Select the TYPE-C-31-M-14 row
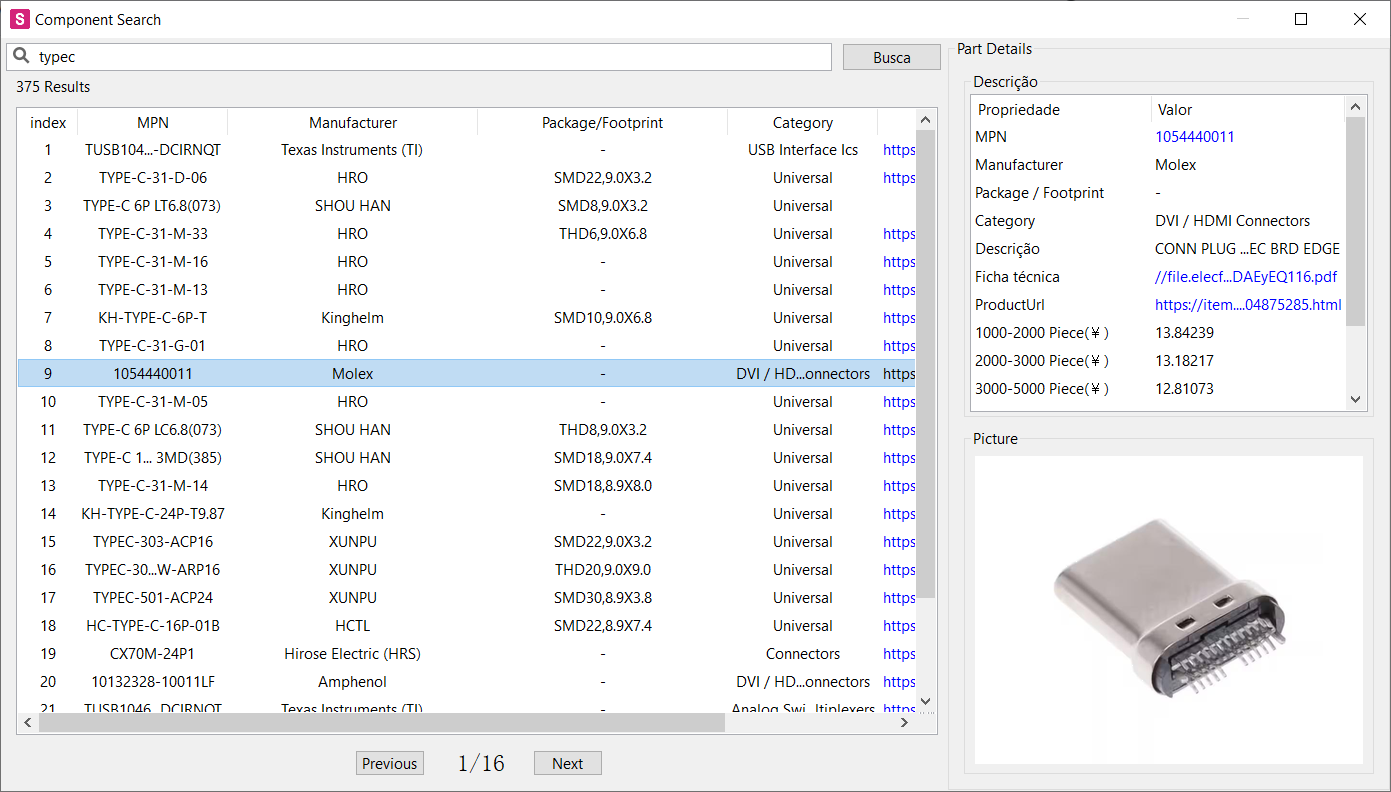Image resolution: width=1391 pixels, height=792 pixels. [466, 486]
